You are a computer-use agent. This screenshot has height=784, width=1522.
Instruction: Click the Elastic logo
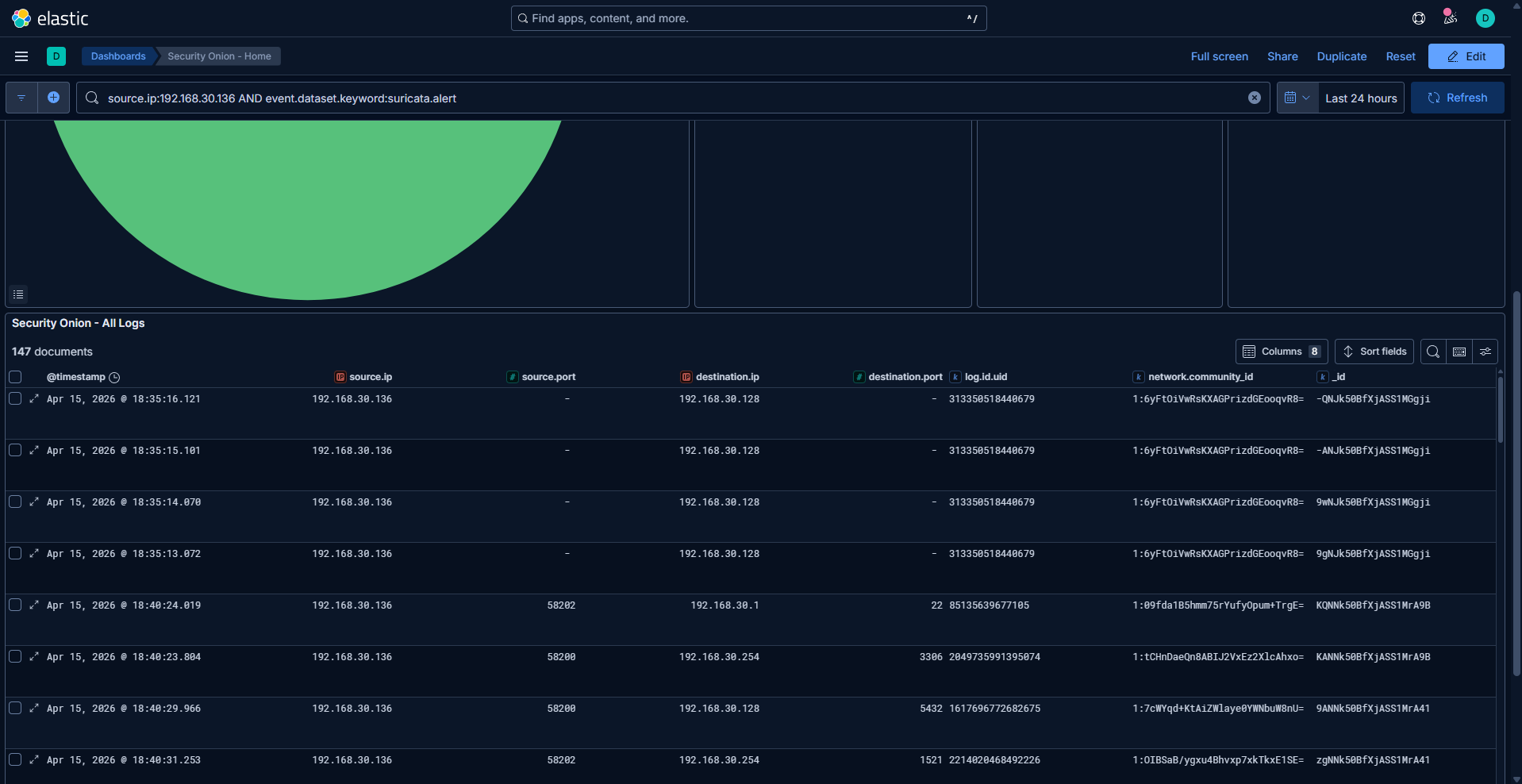pos(50,18)
